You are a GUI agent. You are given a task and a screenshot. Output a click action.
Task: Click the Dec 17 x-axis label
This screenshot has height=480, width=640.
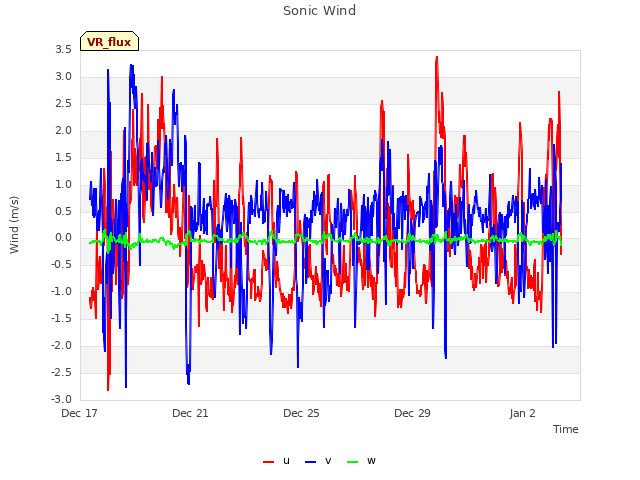coord(79,413)
